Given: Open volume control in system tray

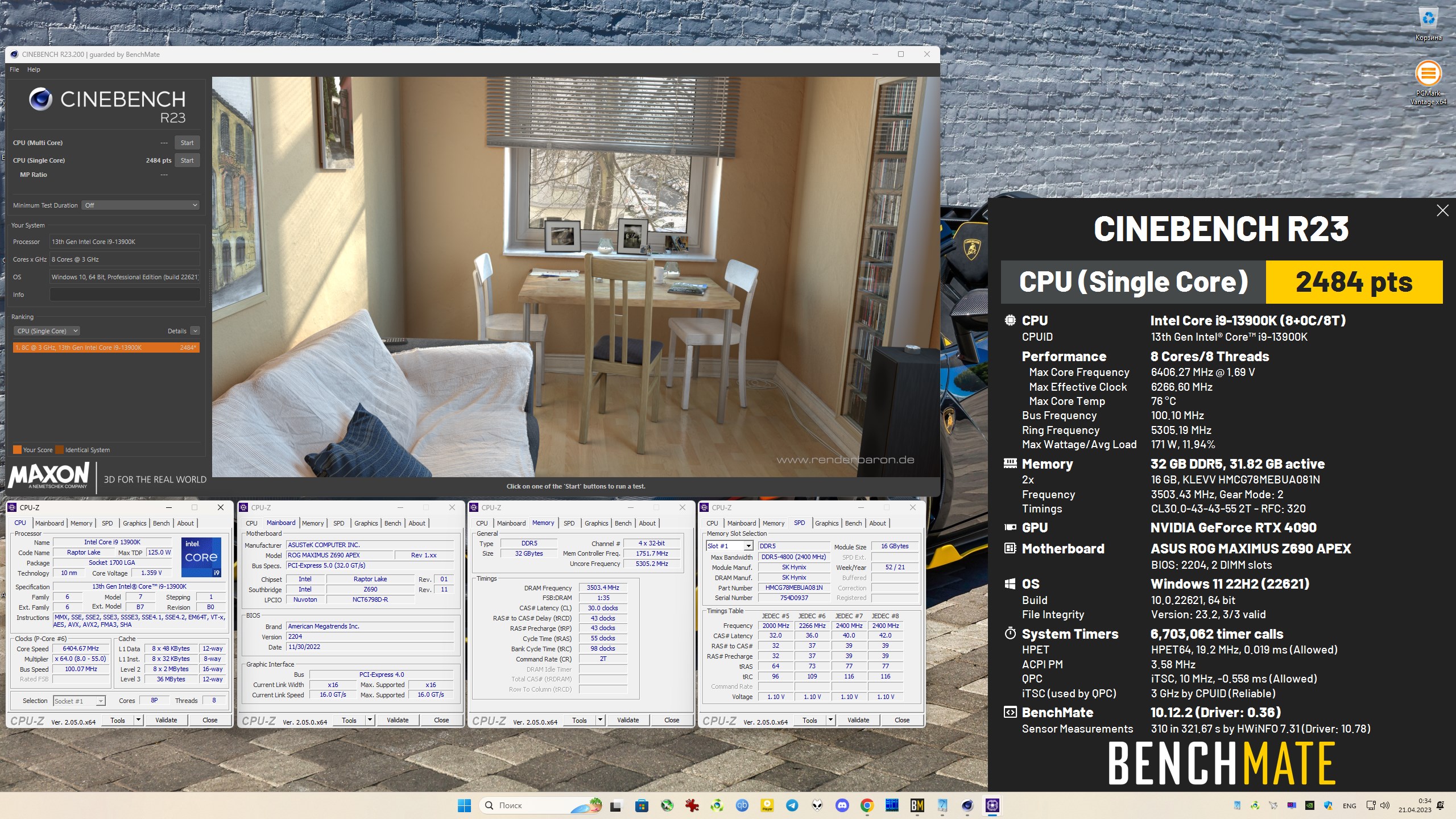Looking at the screenshot, I should pyautogui.click(x=1385, y=805).
